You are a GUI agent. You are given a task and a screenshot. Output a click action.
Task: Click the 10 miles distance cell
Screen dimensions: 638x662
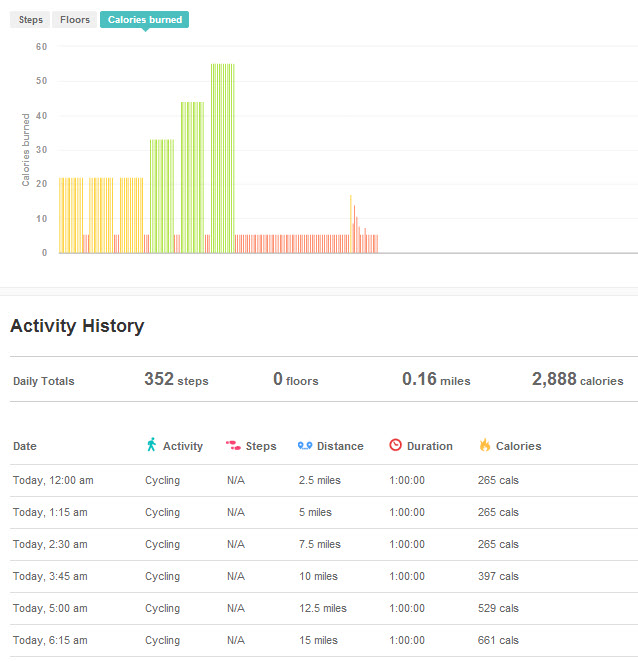tap(318, 577)
